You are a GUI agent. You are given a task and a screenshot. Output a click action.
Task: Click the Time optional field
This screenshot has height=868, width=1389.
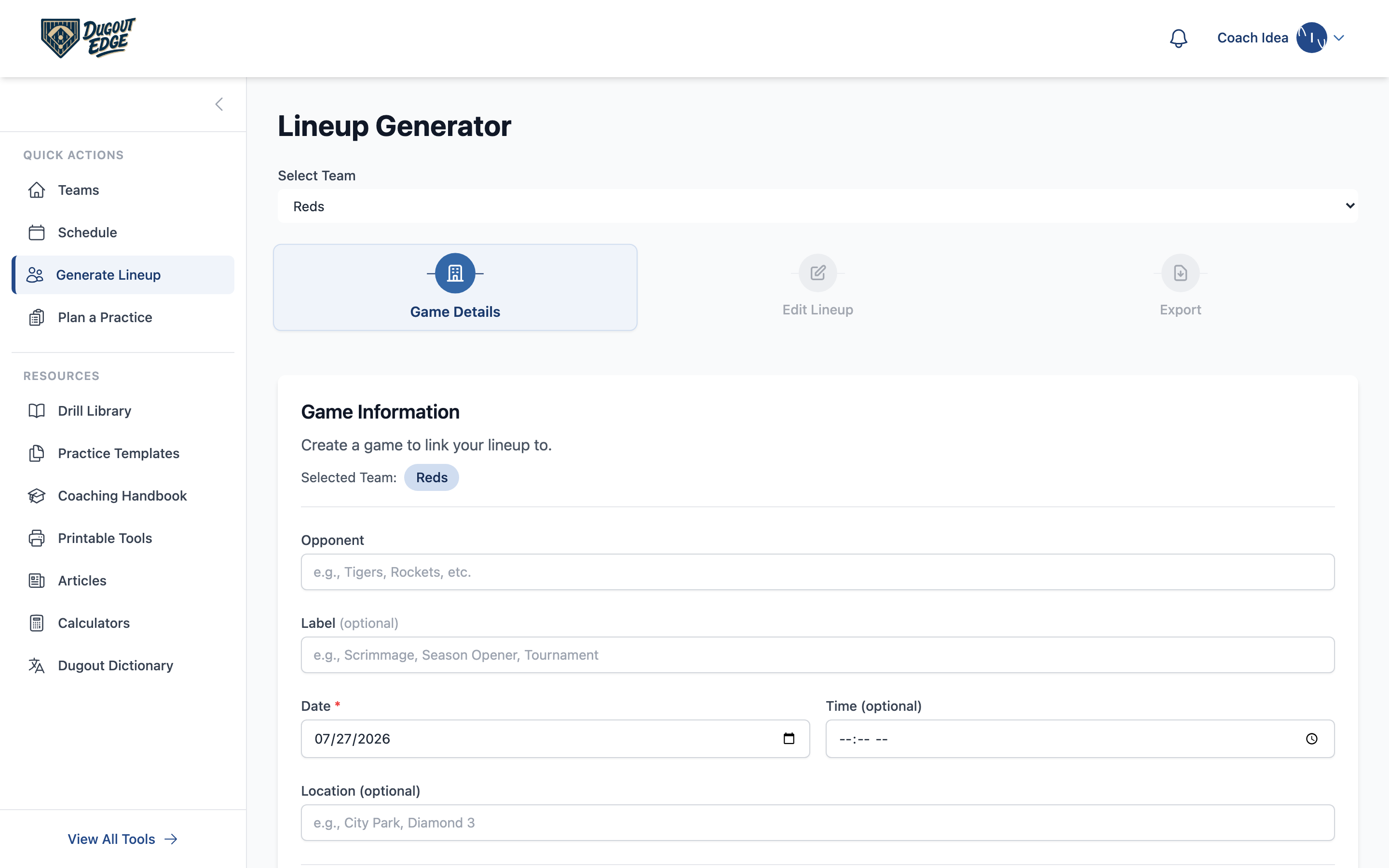[x=1080, y=739]
